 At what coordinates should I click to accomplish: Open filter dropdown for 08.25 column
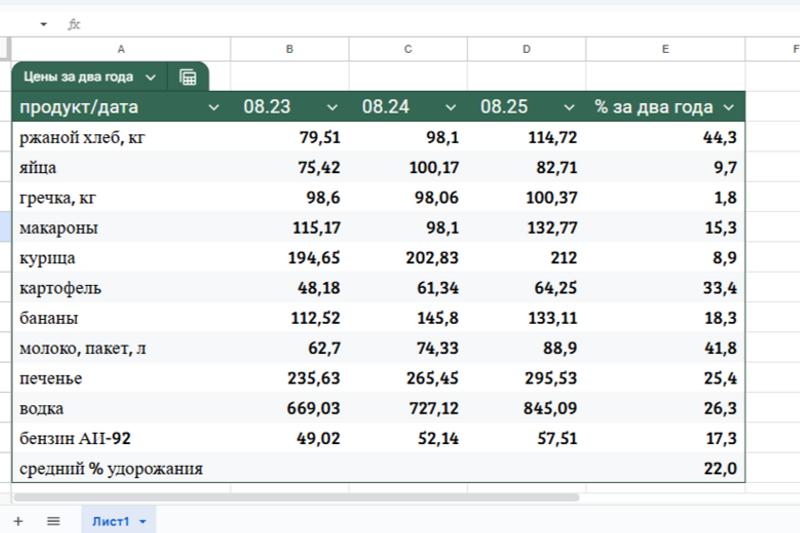(569, 107)
